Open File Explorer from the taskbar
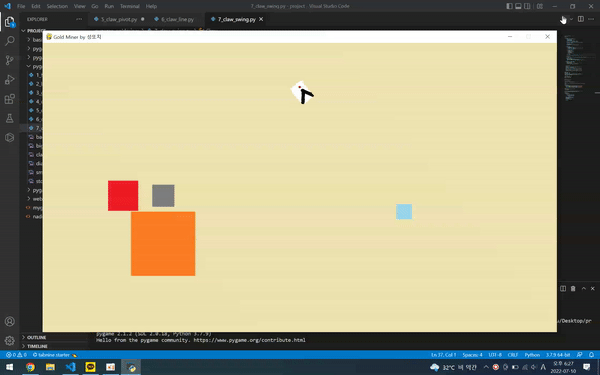The width and height of the screenshot is (600, 375). 50,367
